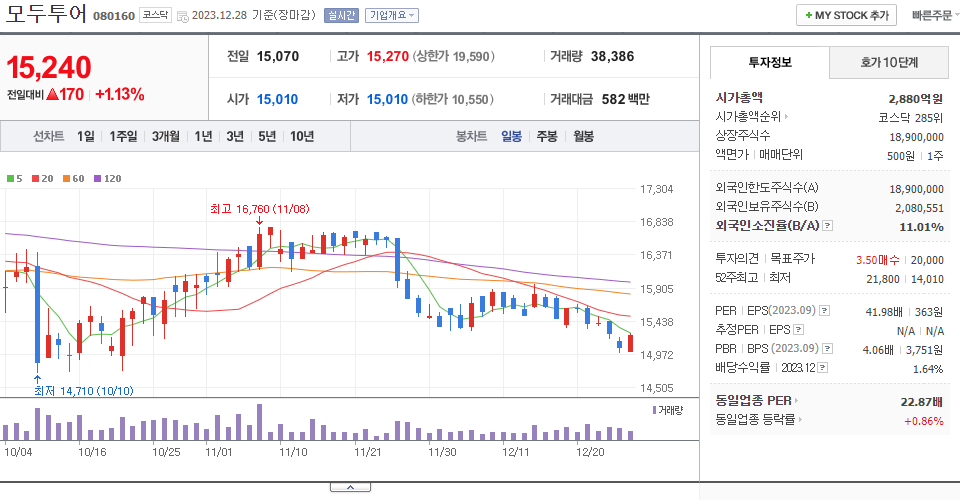The image size is (960, 500).
Task: Open the 빠른주문 dropdown
Action: 934,15
